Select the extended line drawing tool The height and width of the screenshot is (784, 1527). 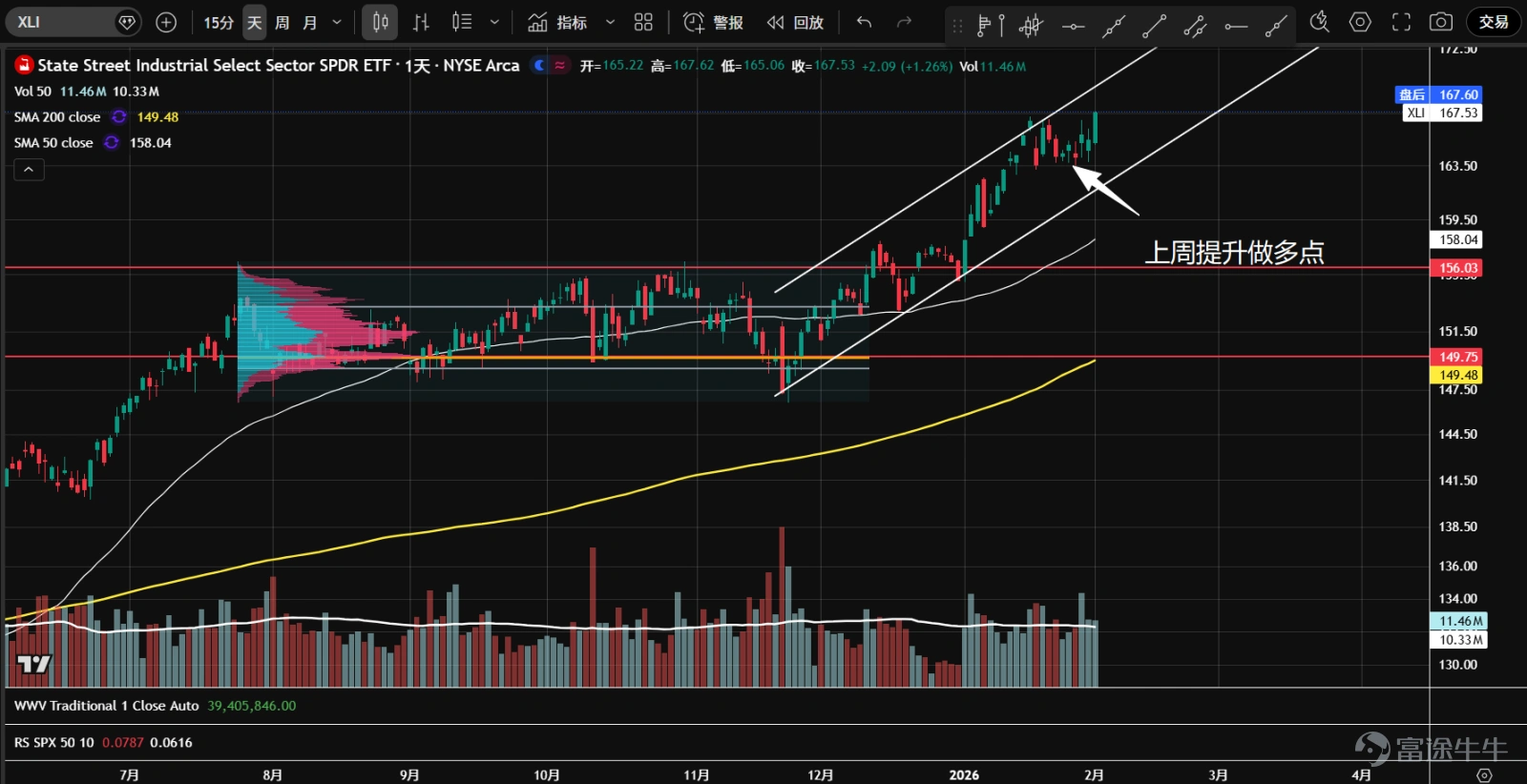tap(1113, 26)
